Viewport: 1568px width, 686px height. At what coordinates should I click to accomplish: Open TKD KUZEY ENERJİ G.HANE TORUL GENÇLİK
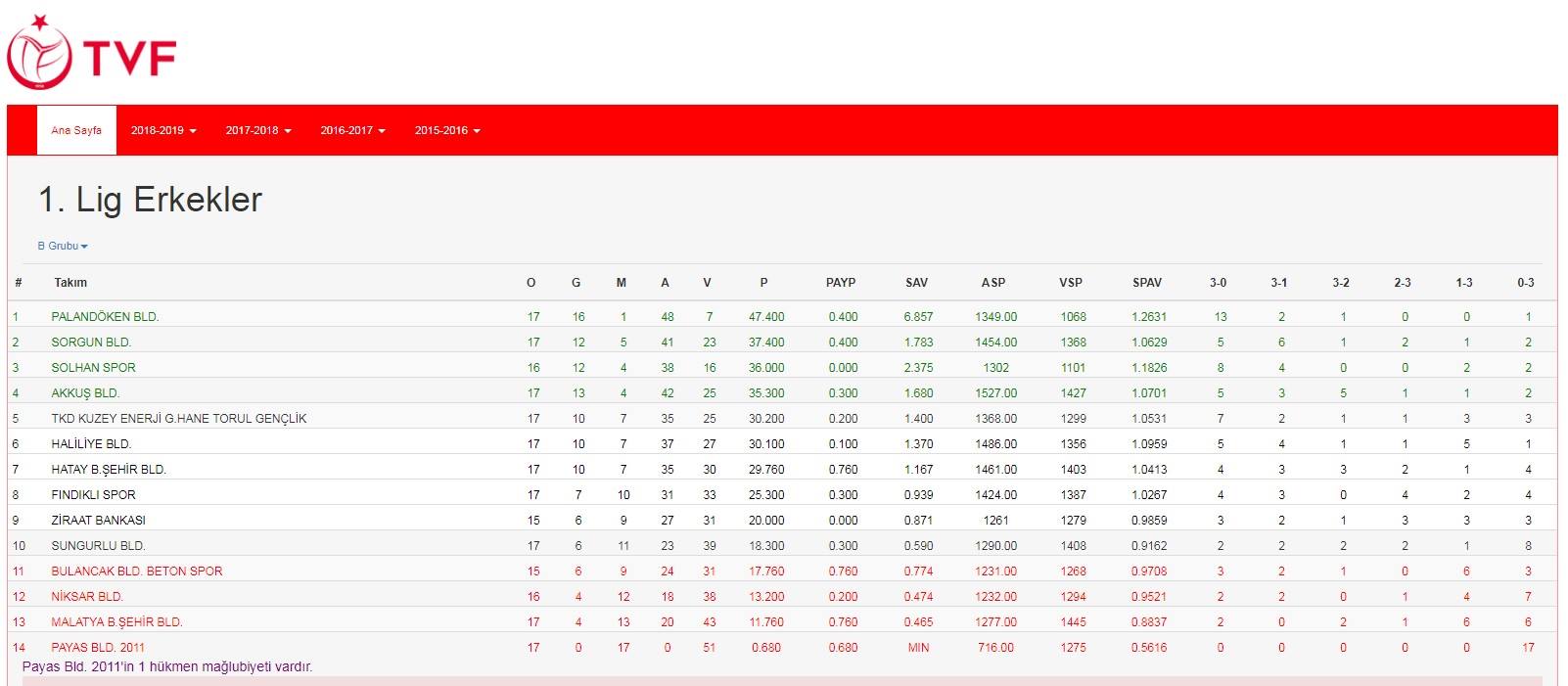pos(178,419)
